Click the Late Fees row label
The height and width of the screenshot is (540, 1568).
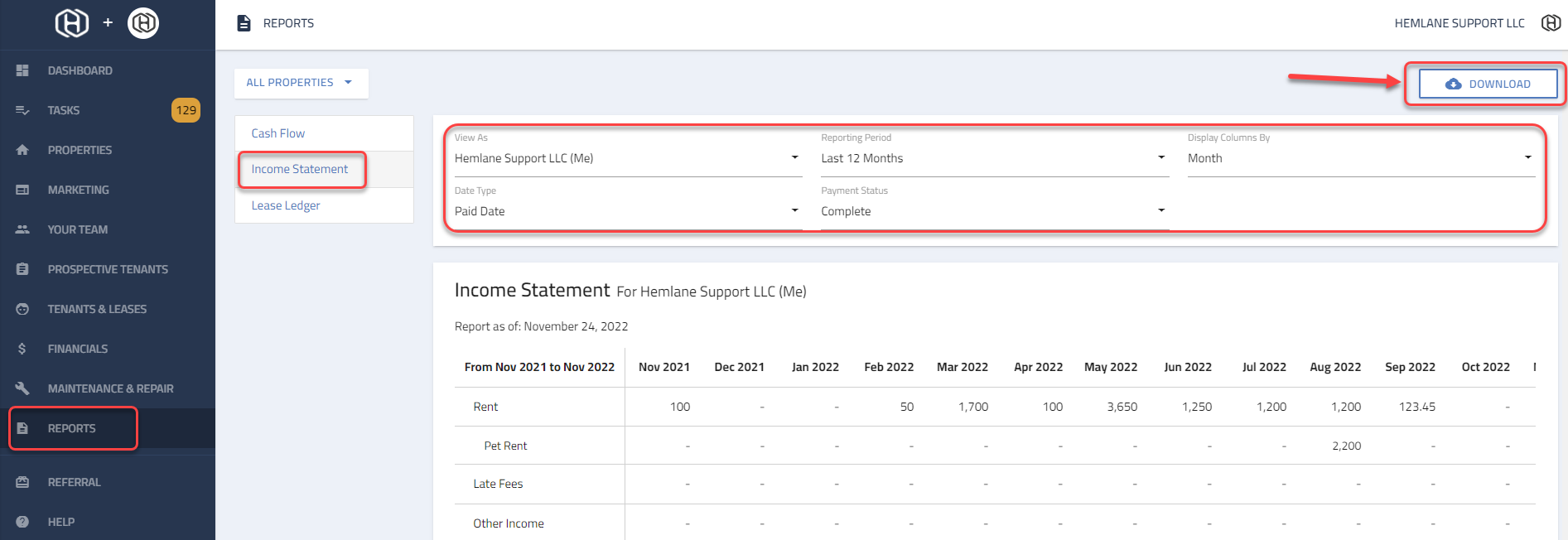[x=498, y=484]
